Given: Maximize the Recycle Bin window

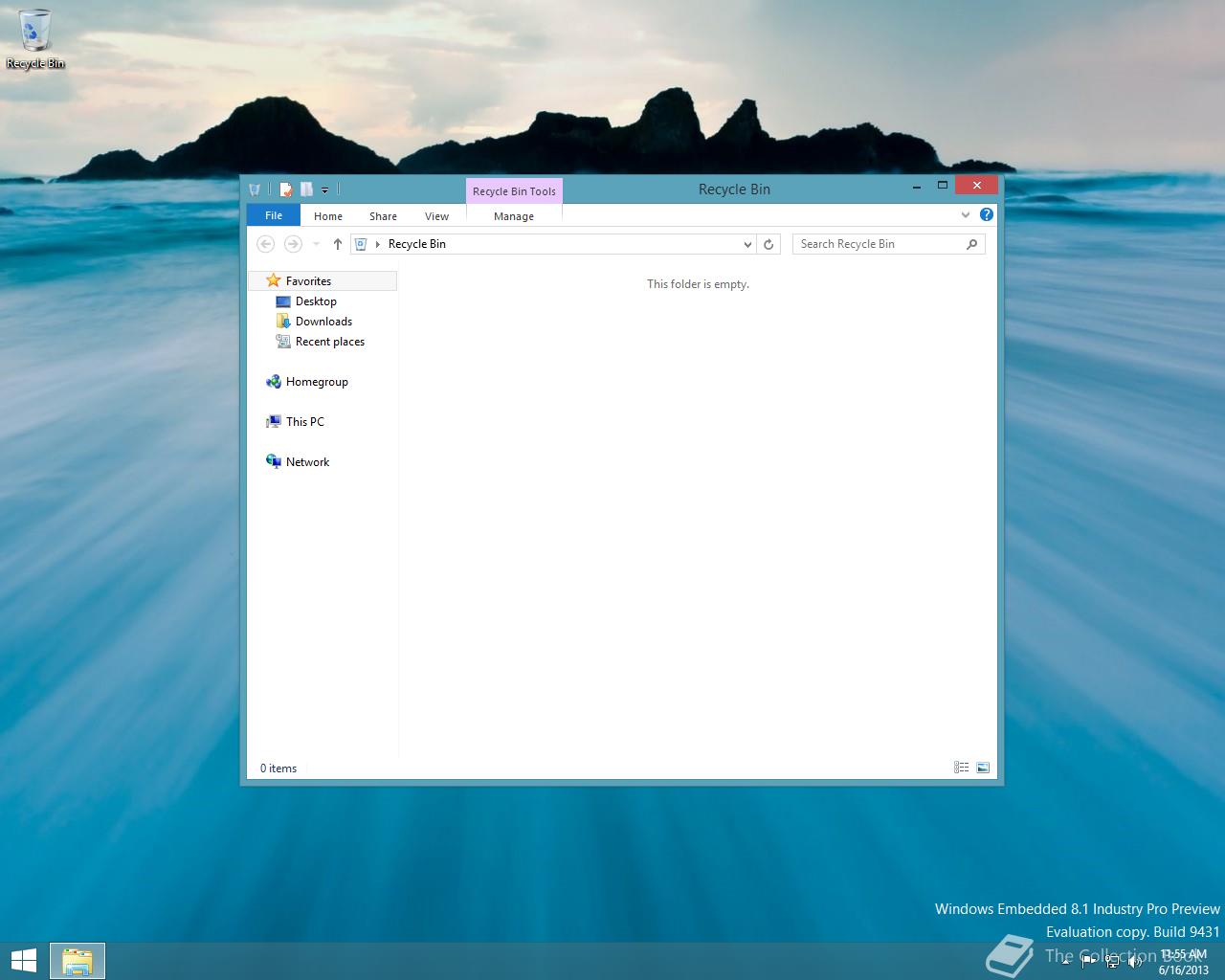Looking at the screenshot, I should click(942, 186).
